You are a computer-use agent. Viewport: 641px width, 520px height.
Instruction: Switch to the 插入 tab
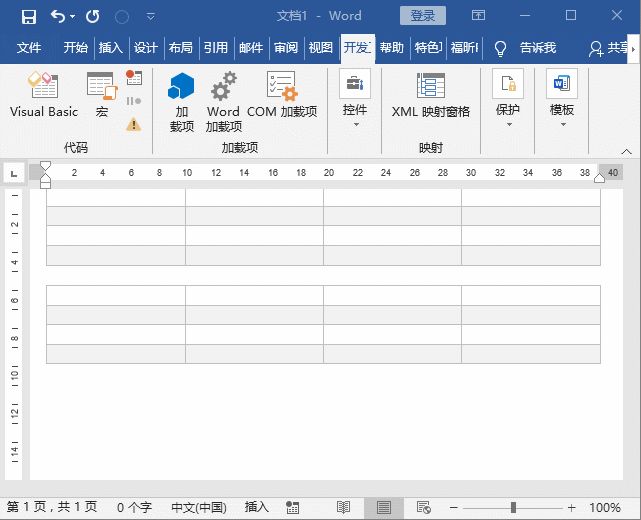click(x=110, y=48)
